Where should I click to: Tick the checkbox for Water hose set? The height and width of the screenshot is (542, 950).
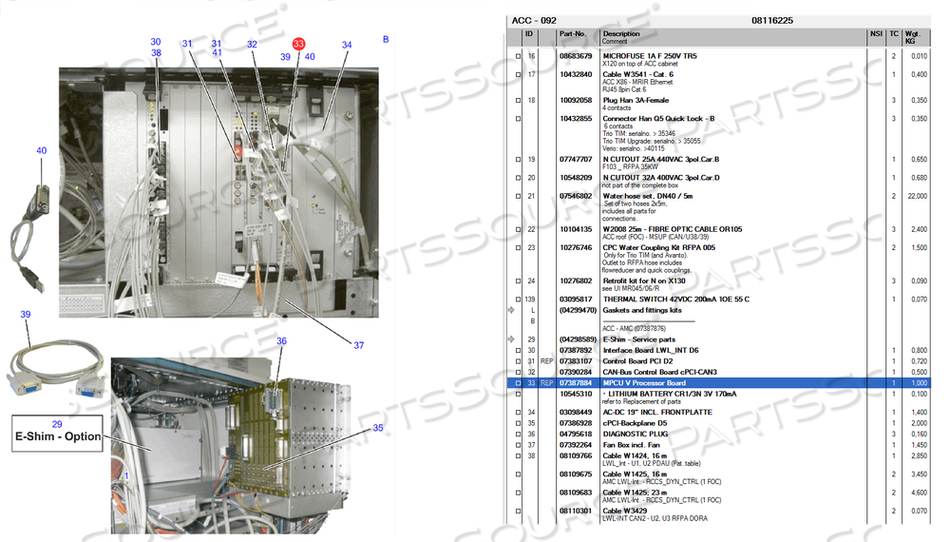click(x=518, y=195)
